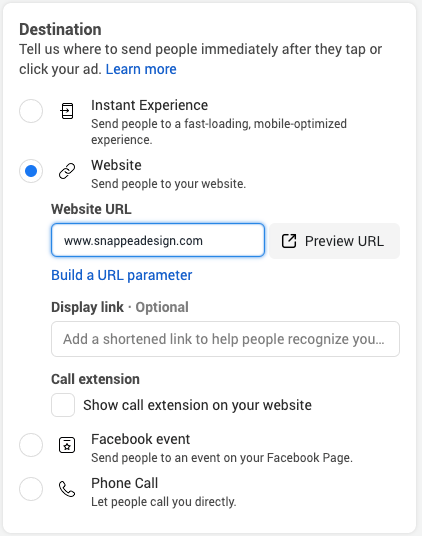Viewport: 422px width, 536px height.
Task: Choose the Facebook event radio option
Action: click(x=31, y=445)
